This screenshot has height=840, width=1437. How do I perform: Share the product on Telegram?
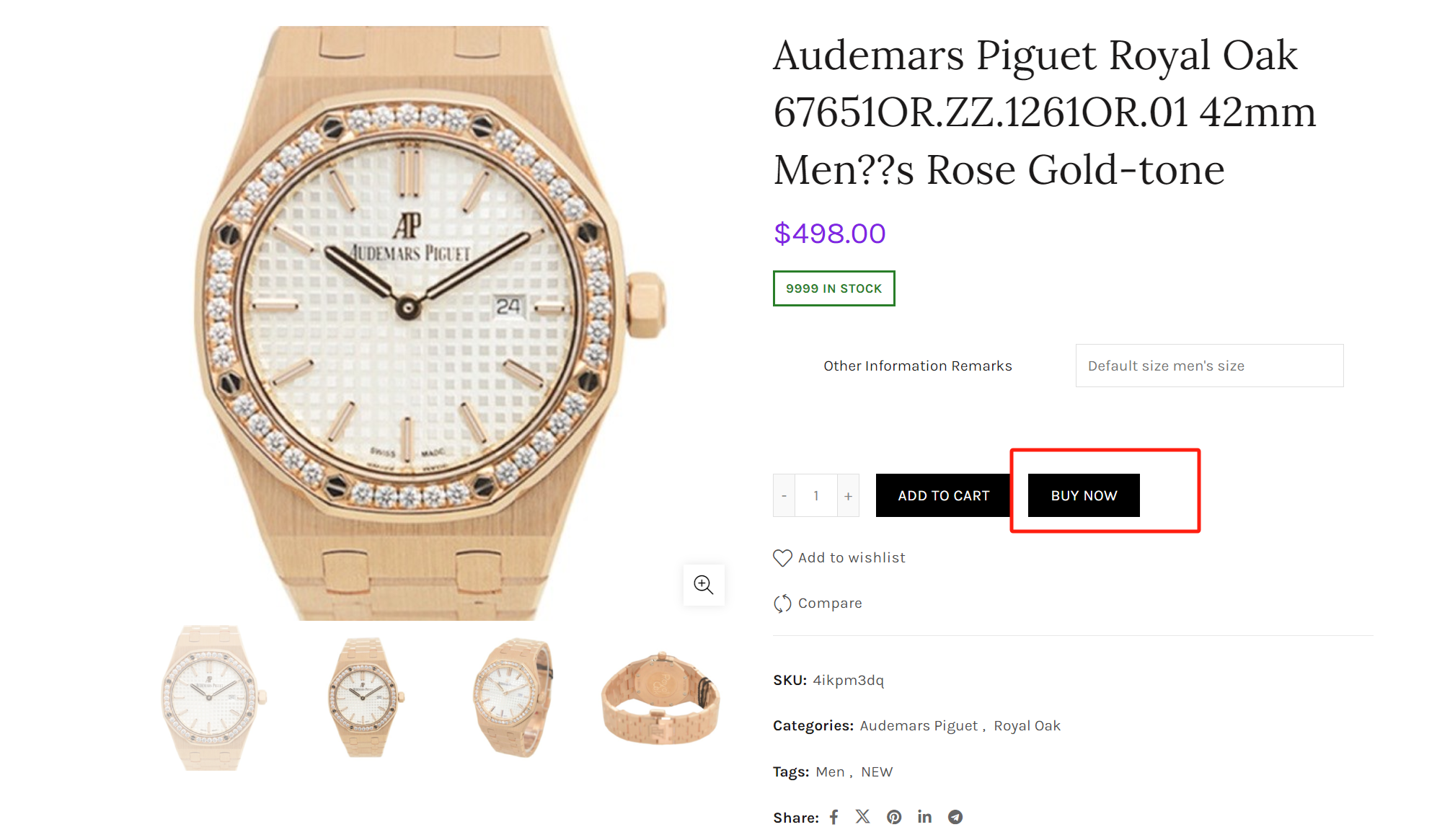point(955,817)
